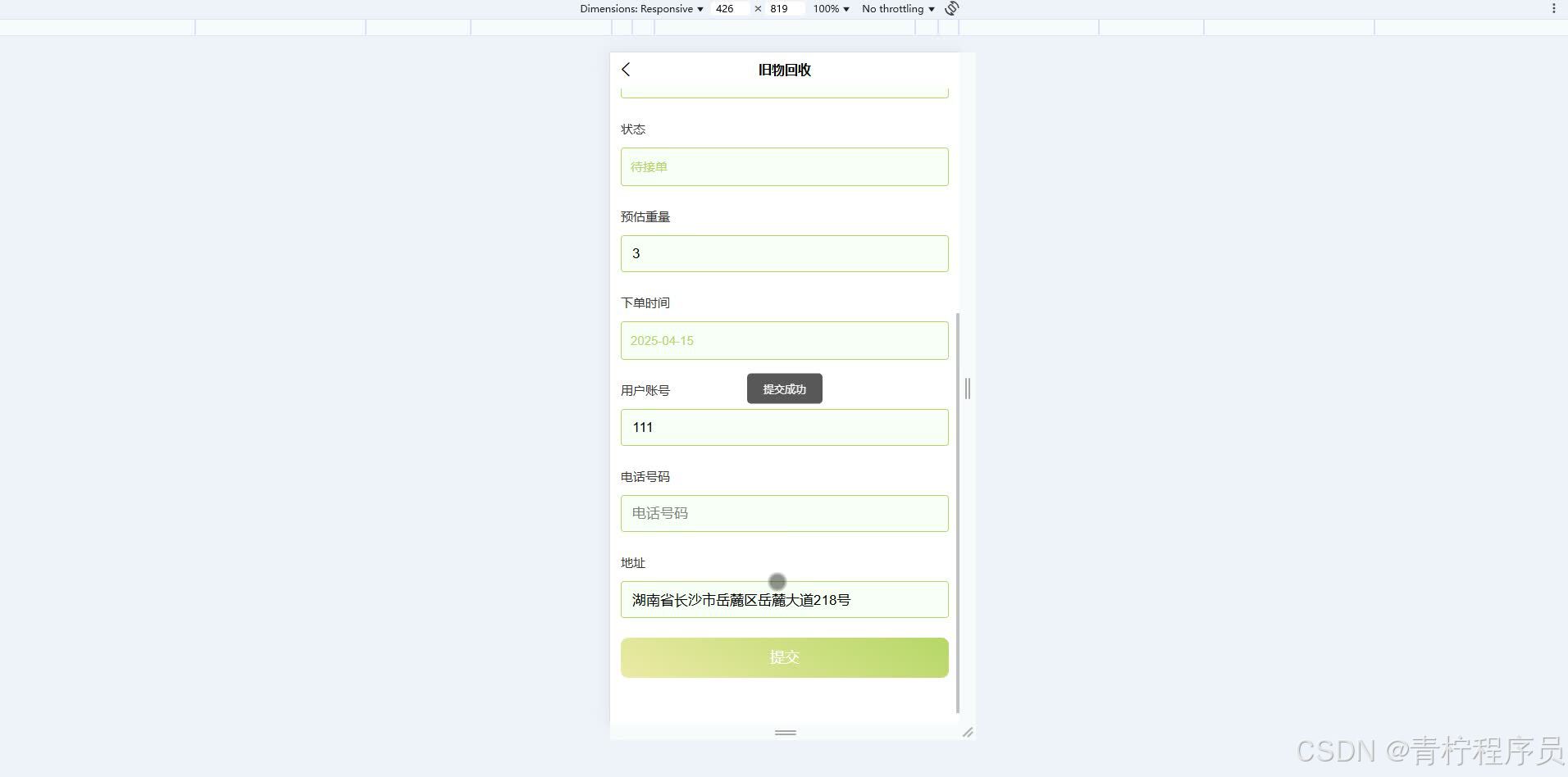Image resolution: width=1568 pixels, height=777 pixels.
Task: Click the 旧物回收 page title
Action: (x=784, y=70)
